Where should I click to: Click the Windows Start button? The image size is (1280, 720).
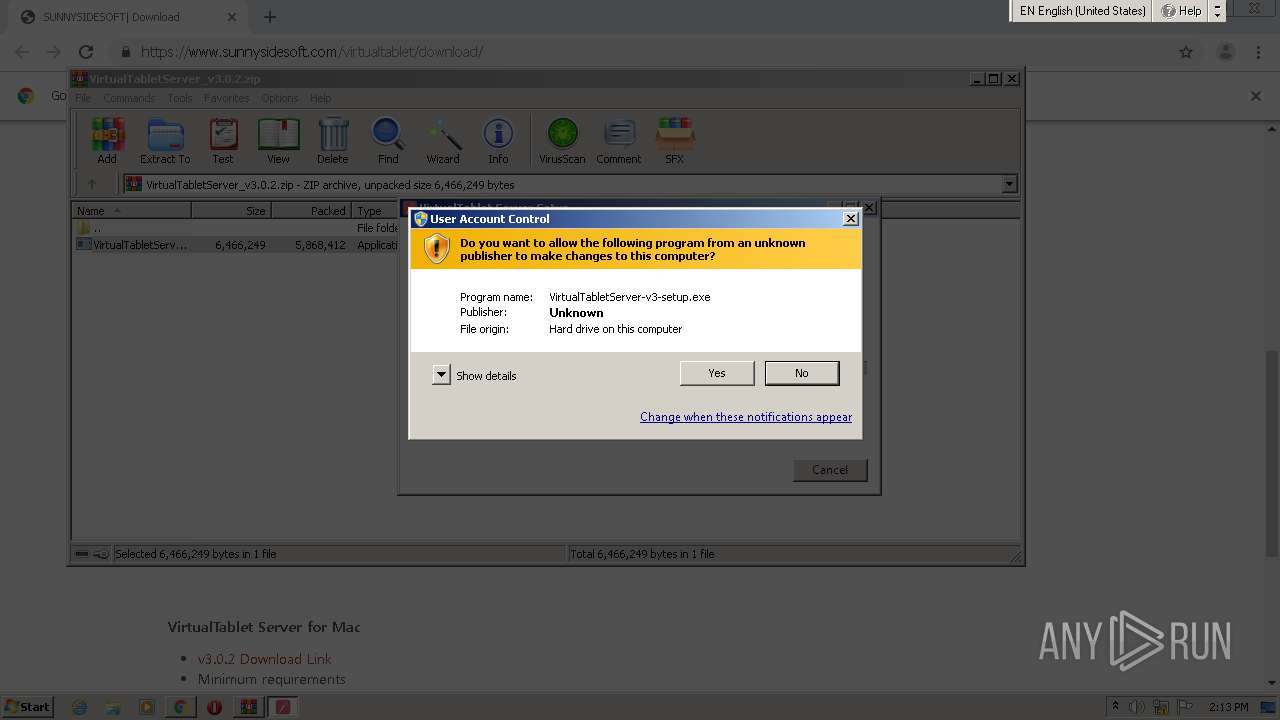point(28,707)
